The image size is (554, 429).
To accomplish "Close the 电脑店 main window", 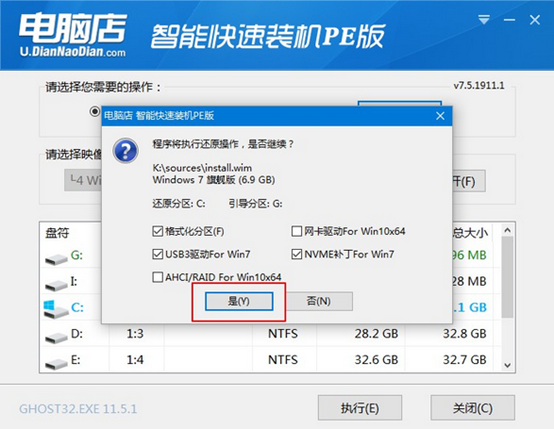I will pos(535,20).
